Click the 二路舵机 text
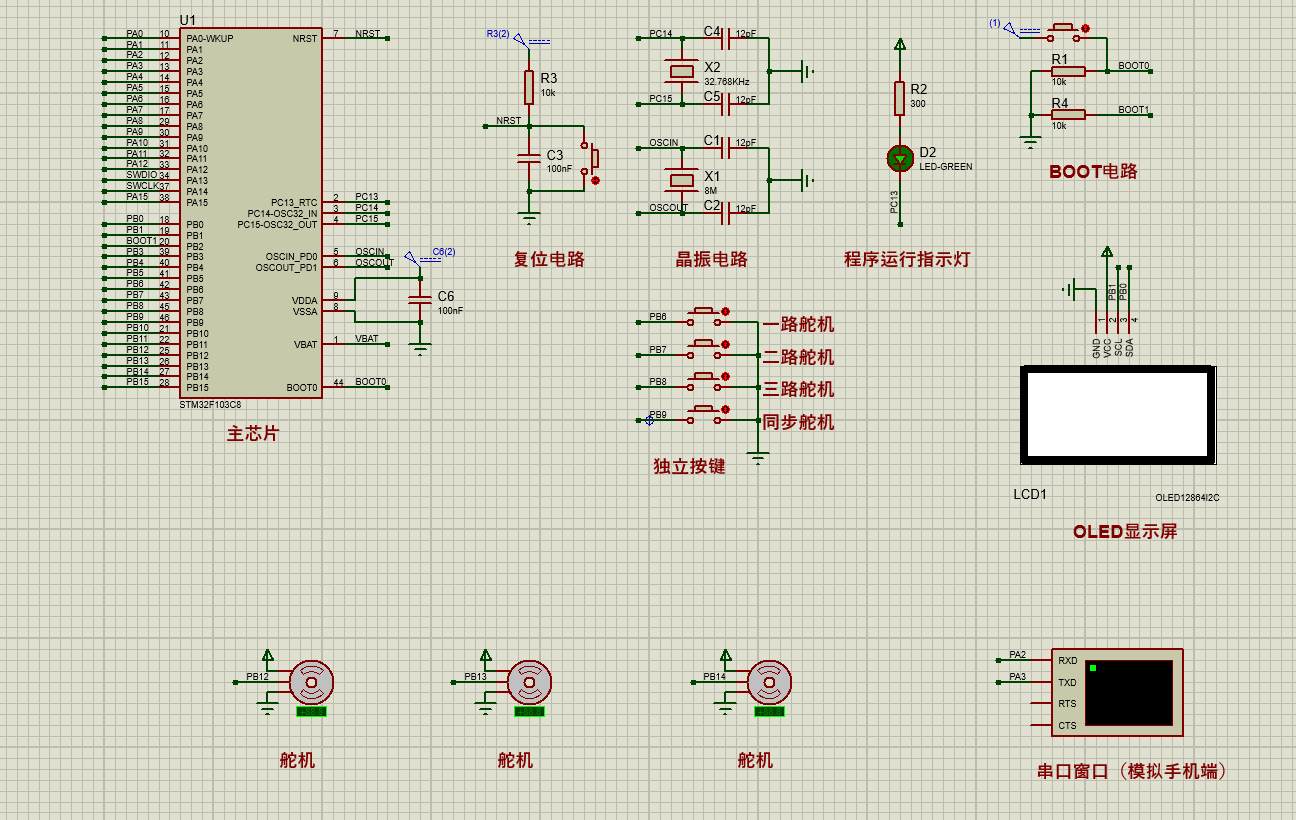Viewport: 1296px width, 820px height. point(798,357)
